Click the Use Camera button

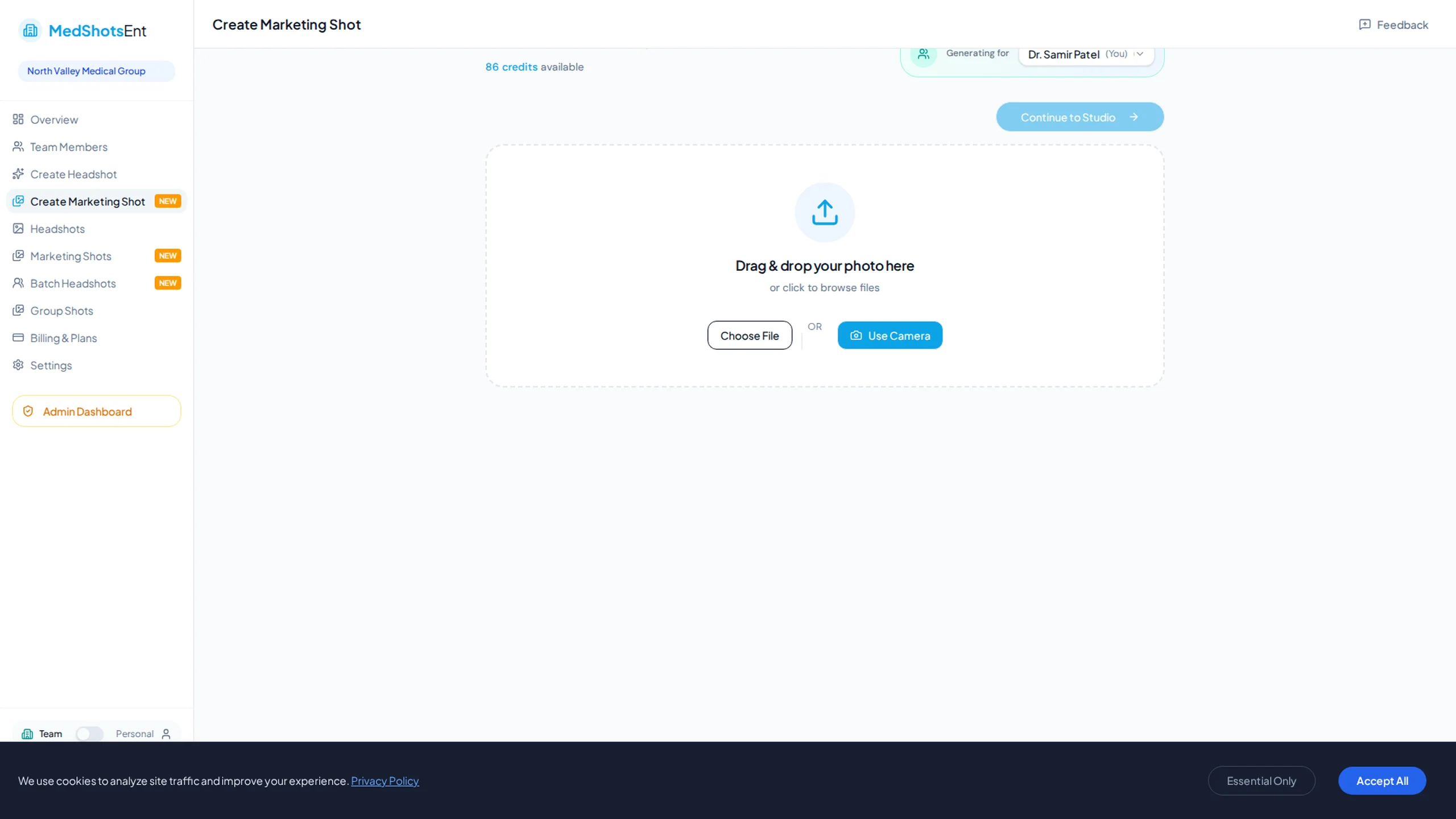[890, 335]
